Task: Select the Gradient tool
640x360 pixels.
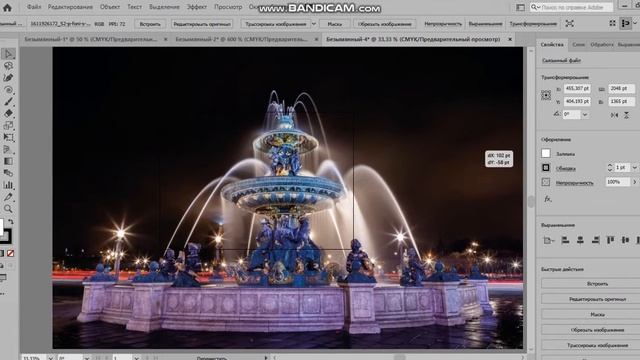Action: click(x=8, y=161)
